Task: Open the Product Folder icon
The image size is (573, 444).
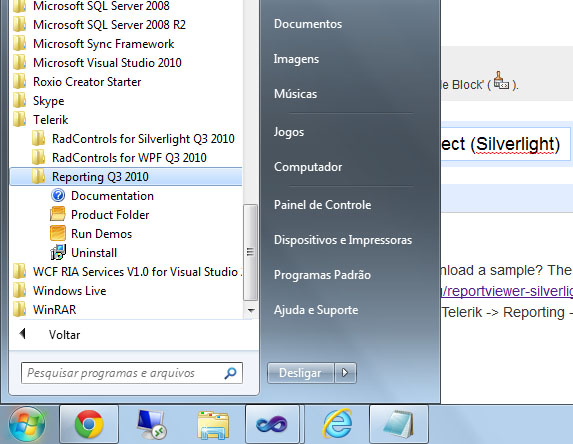Action: (x=58, y=215)
